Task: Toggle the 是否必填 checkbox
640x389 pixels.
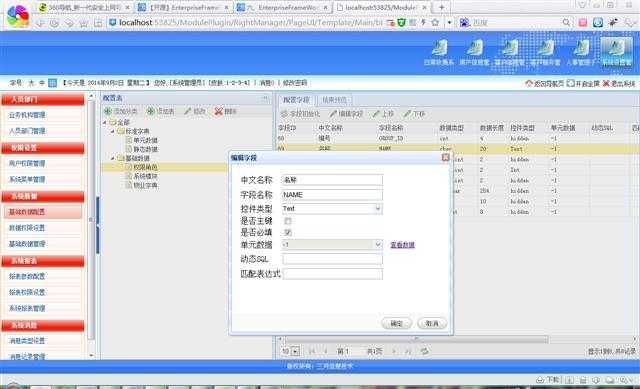Action: [288, 232]
